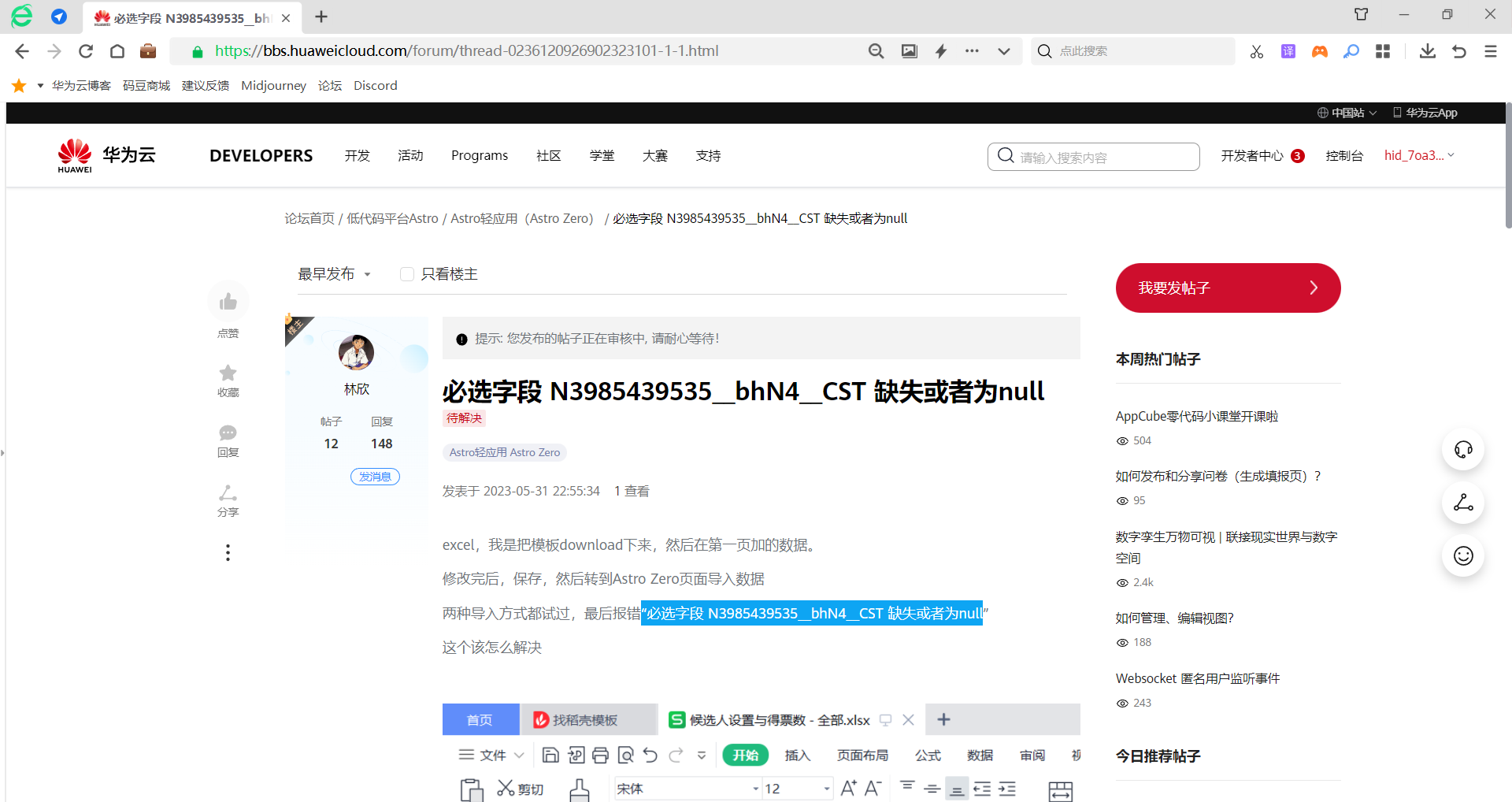Open the font size 12 dropdown
1512x802 pixels.
pyautogui.click(x=826, y=789)
